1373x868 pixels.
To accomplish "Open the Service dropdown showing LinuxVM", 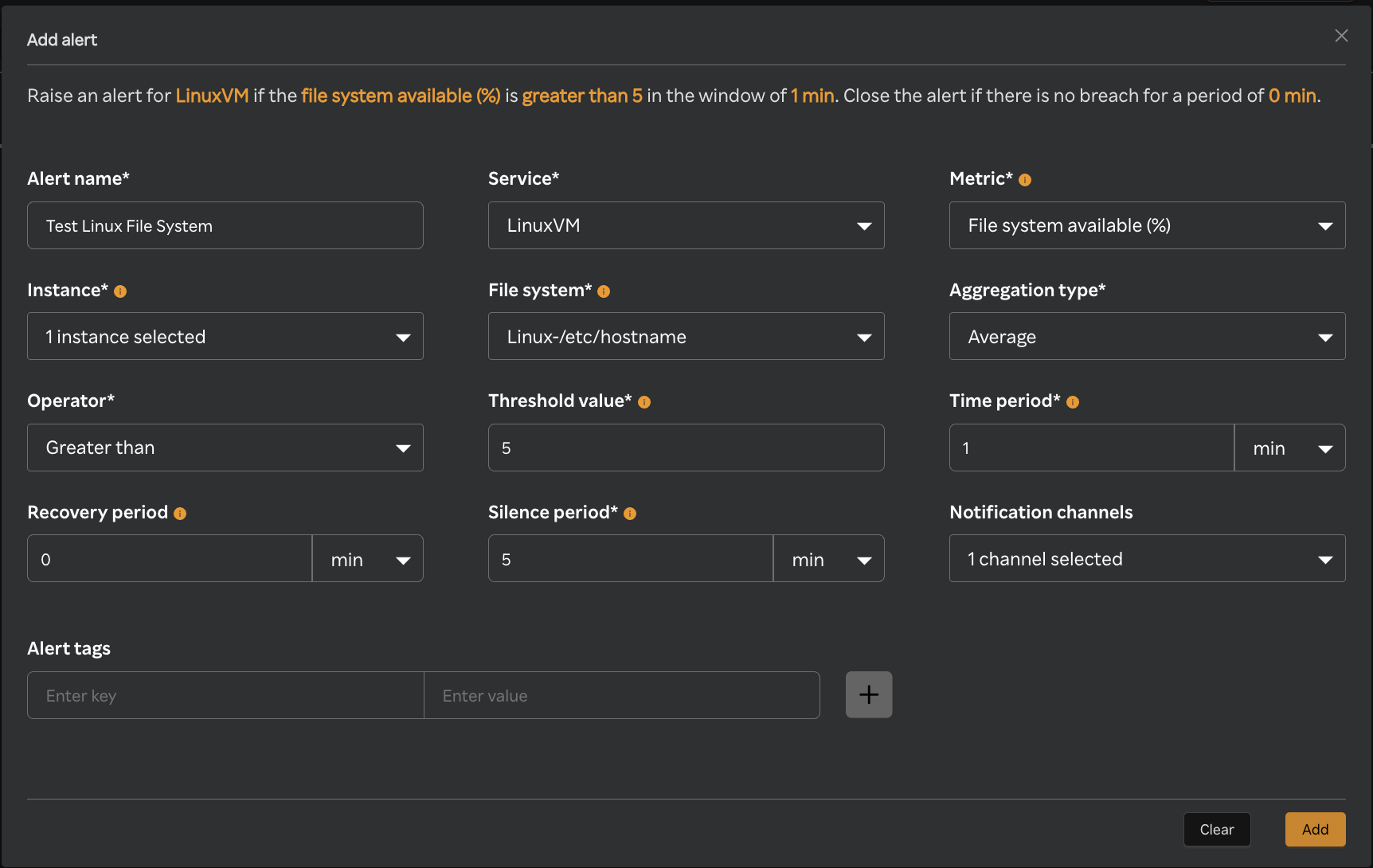I will [686, 225].
